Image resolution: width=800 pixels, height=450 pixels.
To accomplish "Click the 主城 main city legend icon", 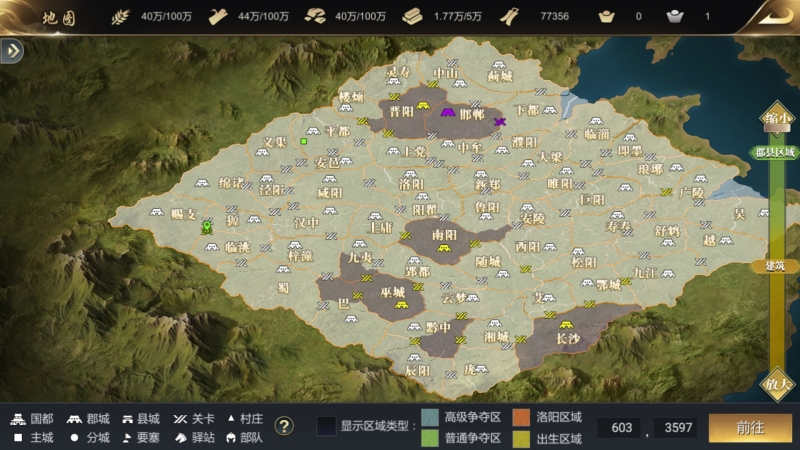I will (18, 438).
